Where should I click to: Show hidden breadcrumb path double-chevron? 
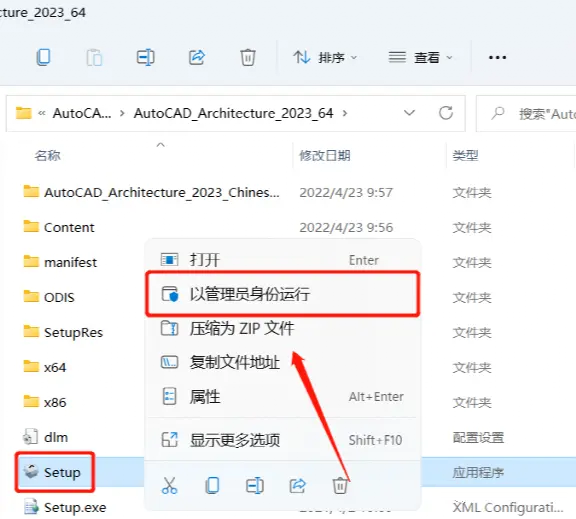tap(42, 113)
